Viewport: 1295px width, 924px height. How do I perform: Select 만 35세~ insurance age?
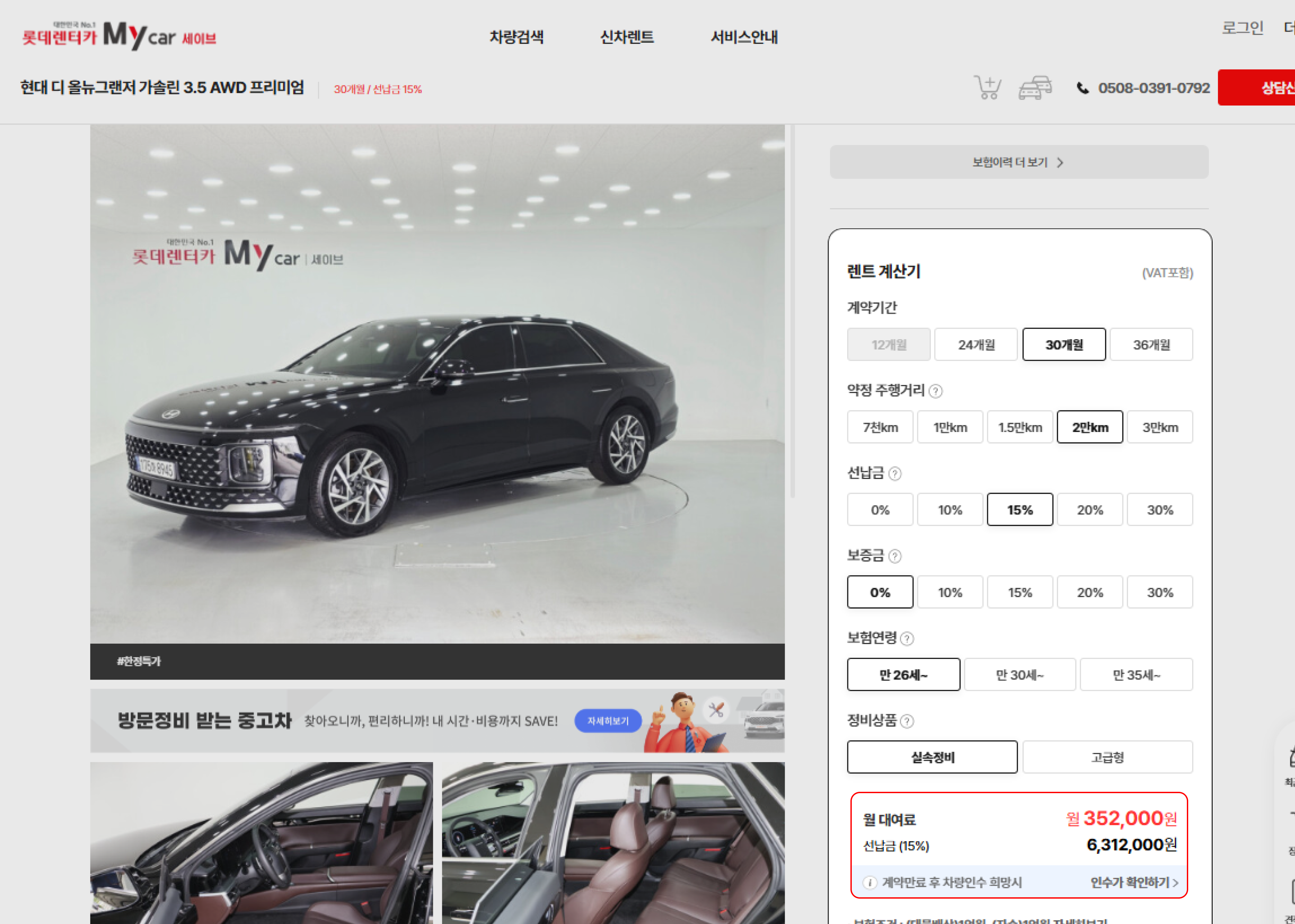1136,674
